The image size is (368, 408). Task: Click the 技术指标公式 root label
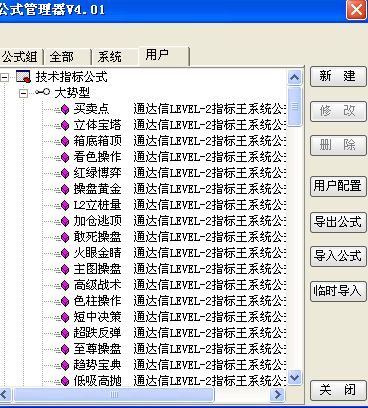pyautogui.click(x=72, y=77)
